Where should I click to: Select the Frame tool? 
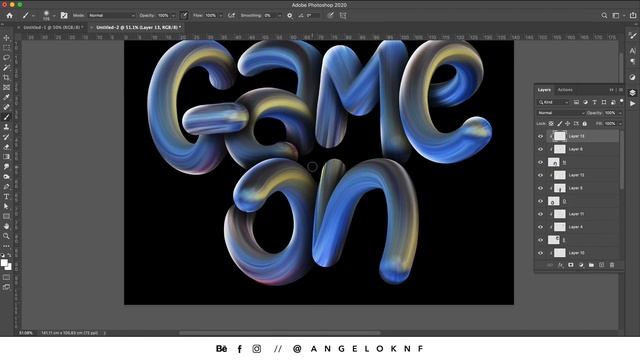[x=6, y=87]
